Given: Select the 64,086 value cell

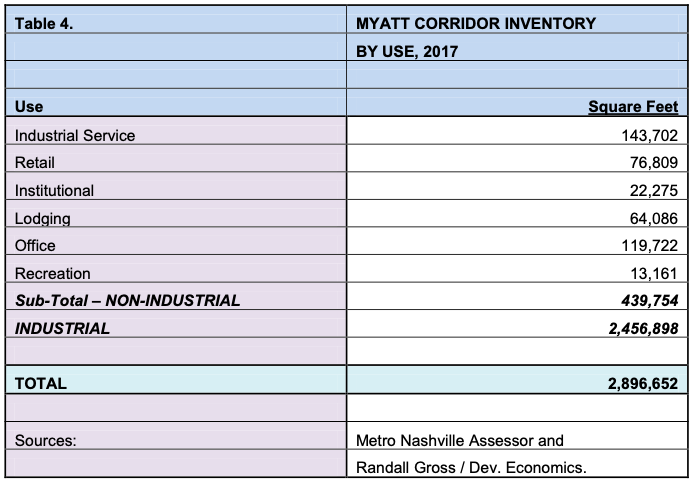Looking at the screenshot, I should 654,218.
